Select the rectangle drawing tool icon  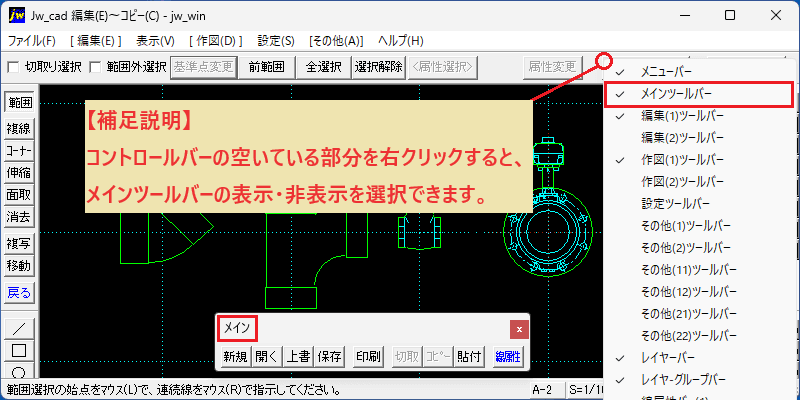coord(19,351)
